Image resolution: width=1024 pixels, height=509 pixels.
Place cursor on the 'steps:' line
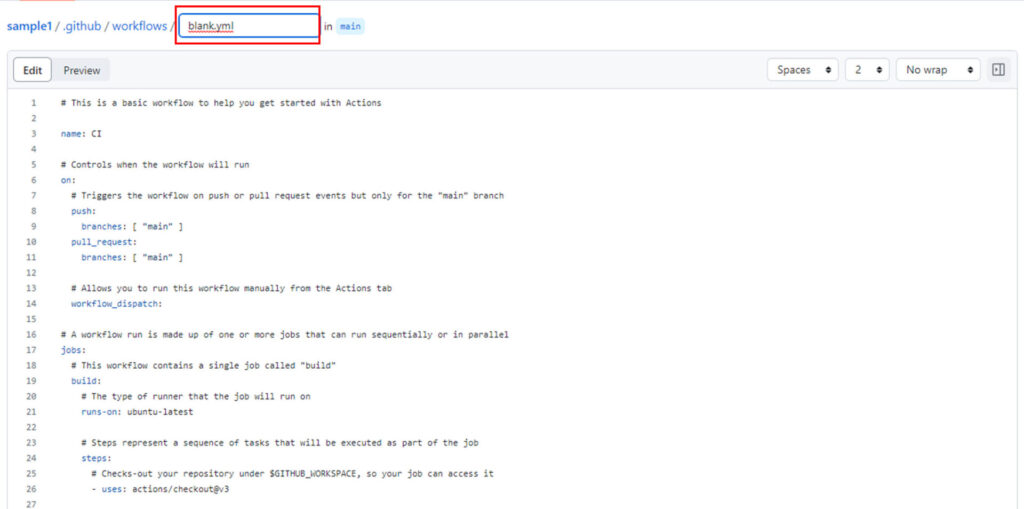pyautogui.click(x=96, y=458)
